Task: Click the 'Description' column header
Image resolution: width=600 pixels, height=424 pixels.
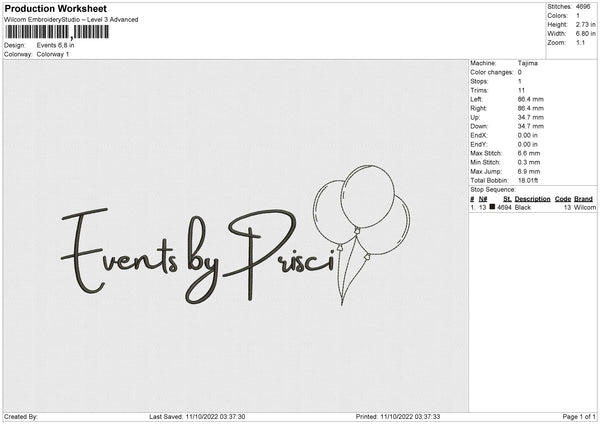Action: (532, 199)
